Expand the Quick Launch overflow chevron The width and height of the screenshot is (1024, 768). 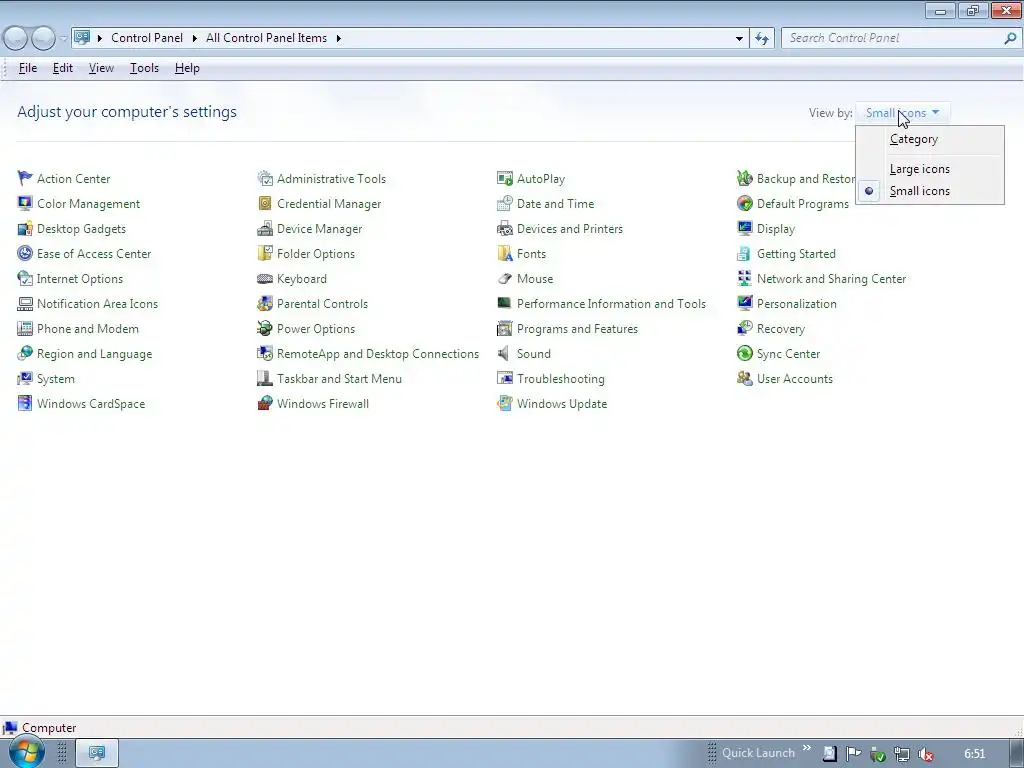(807, 748)
